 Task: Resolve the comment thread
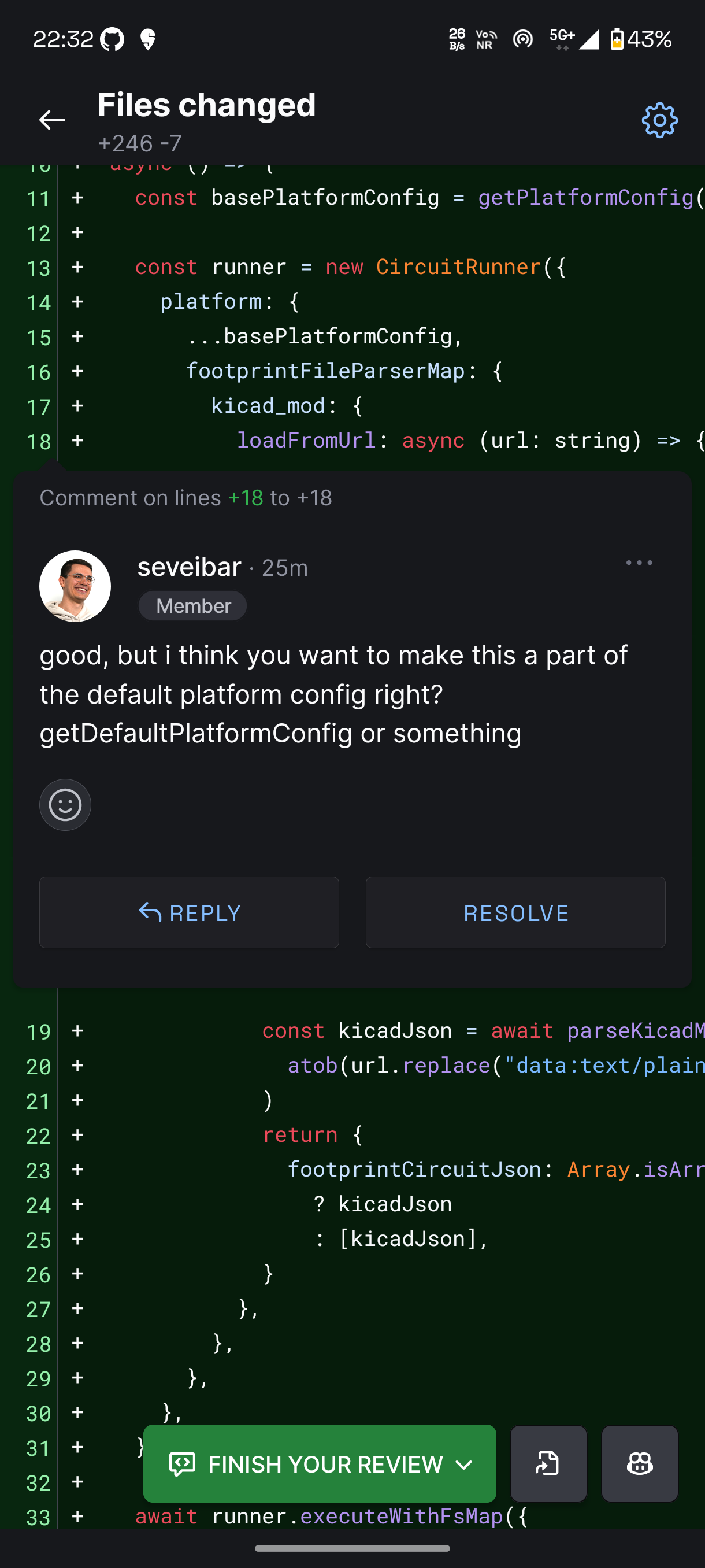(x=515, y=912)
